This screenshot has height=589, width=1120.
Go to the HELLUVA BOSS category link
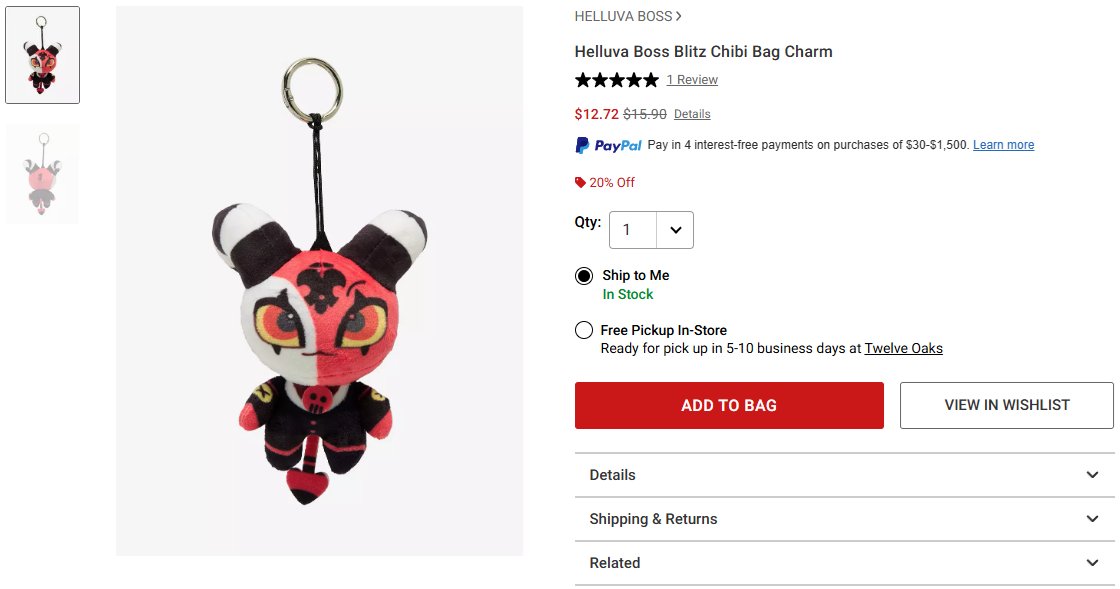[x=624, y=16]
